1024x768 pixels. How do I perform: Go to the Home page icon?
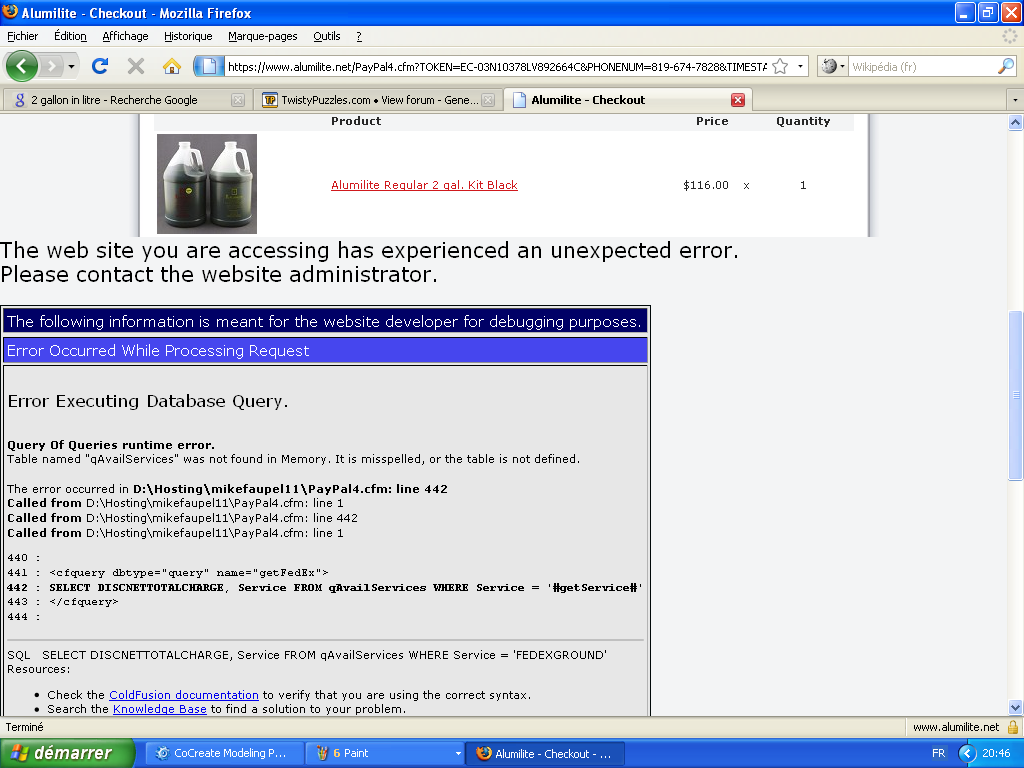172,66
